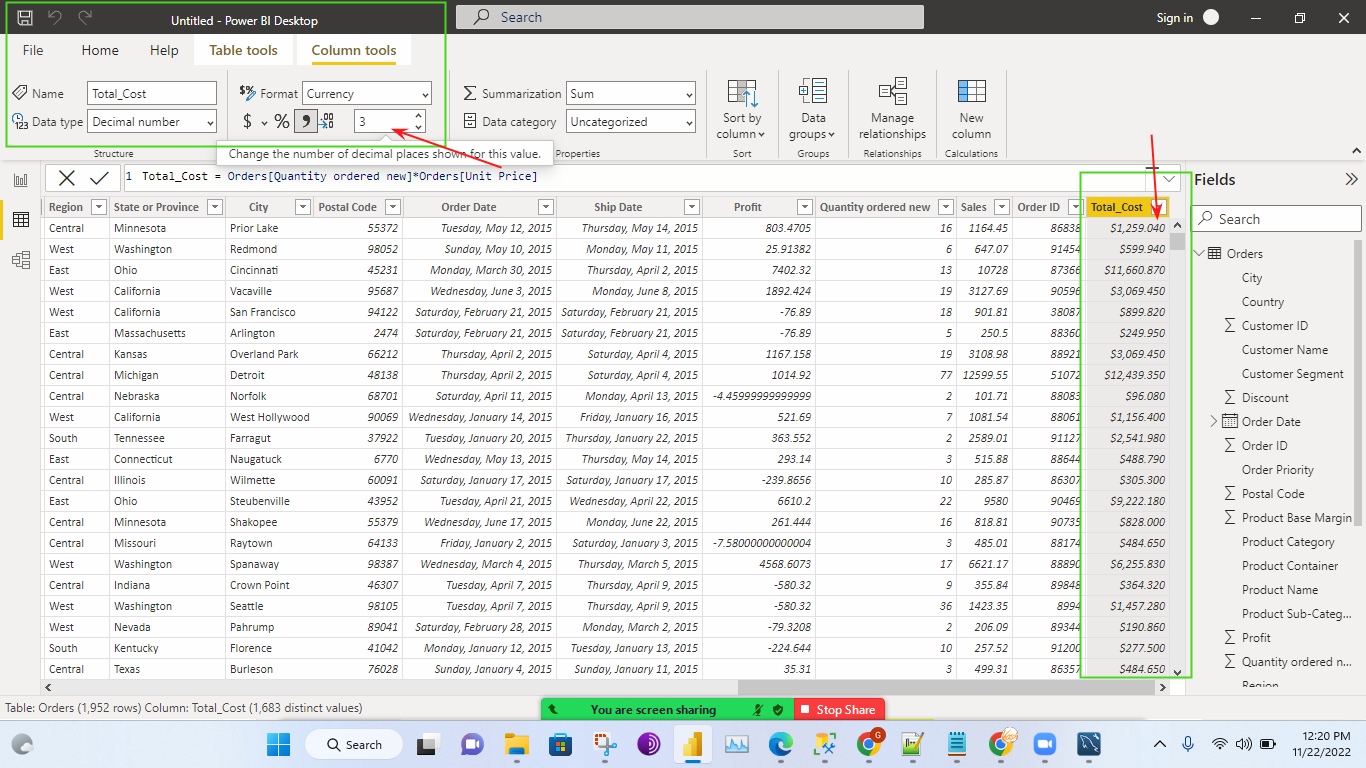Collapse the Orders table in Fields

(x=1199, y=253)
